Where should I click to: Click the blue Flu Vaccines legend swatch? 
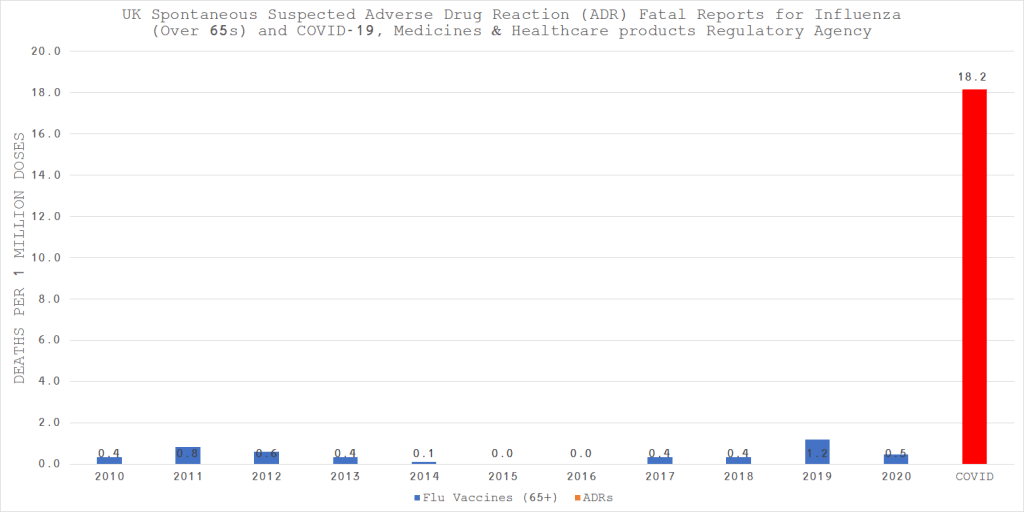[x=415, y=497]
